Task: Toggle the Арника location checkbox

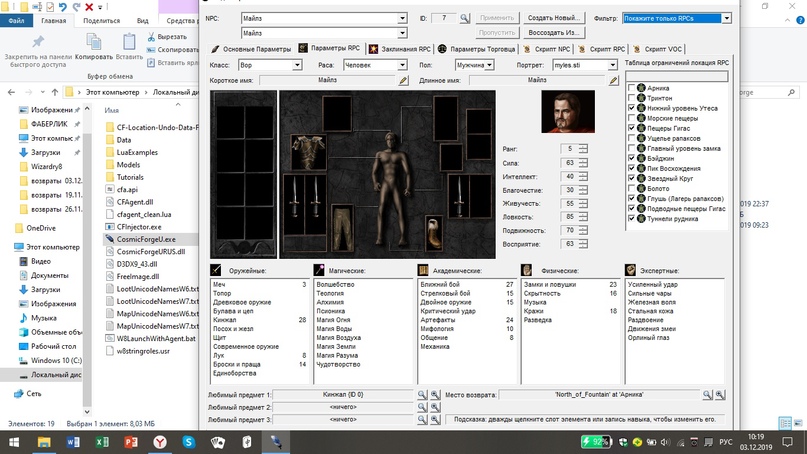Action: [x=630, y=88]
